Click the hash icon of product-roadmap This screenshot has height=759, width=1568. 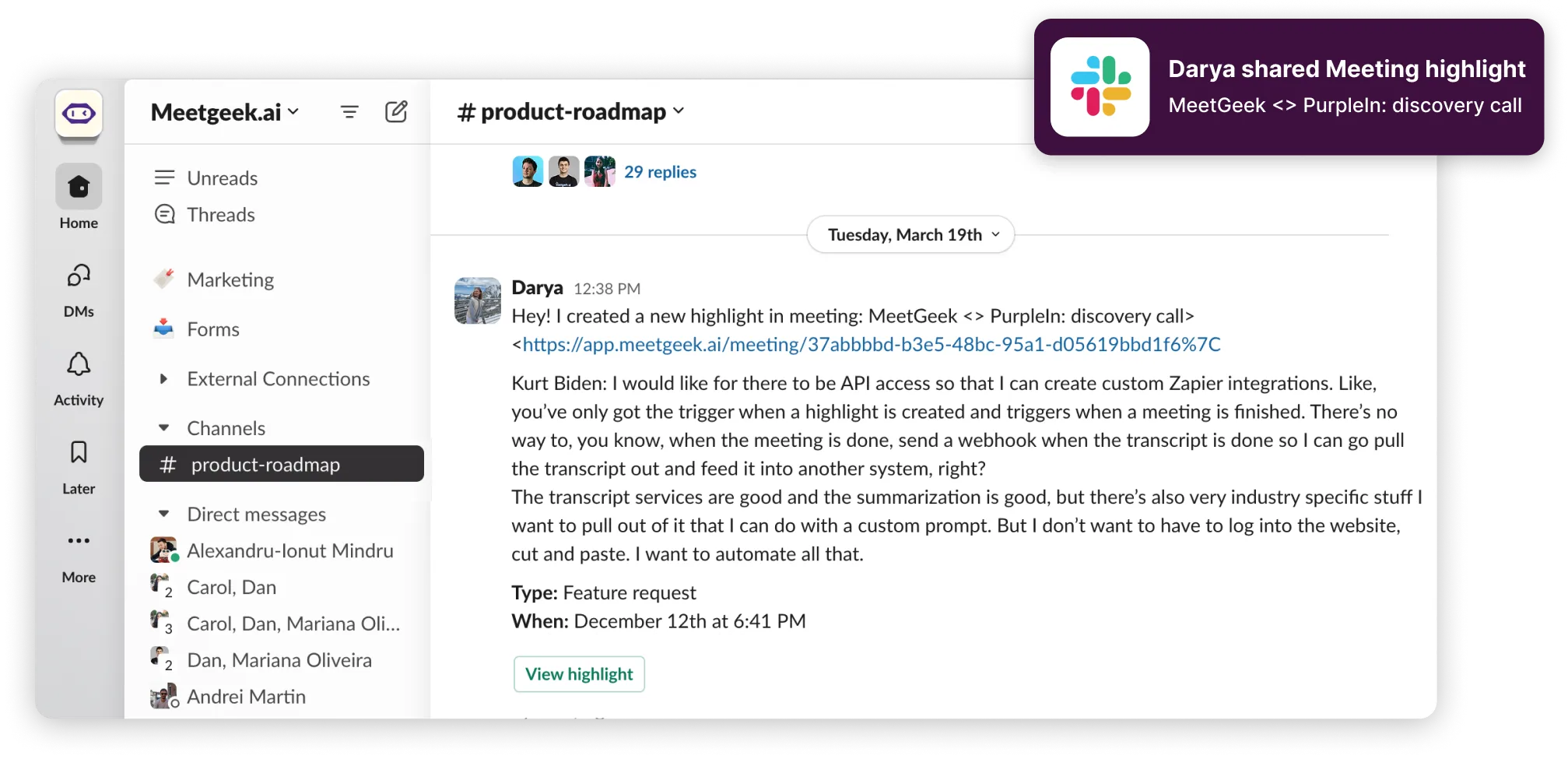click(x=167, y=465)
